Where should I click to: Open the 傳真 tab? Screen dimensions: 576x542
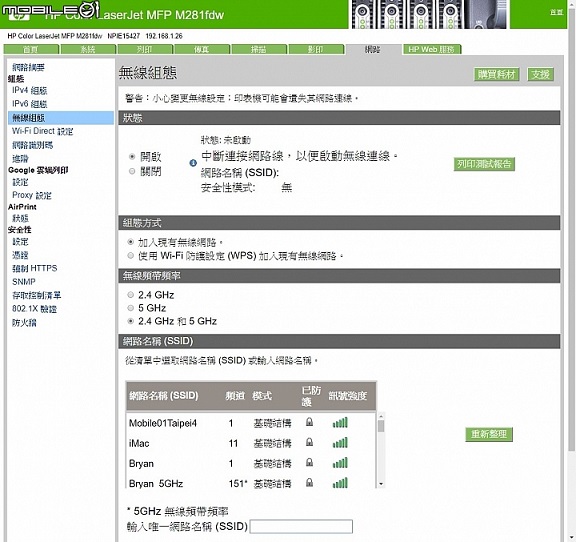(x=202, y=49)
